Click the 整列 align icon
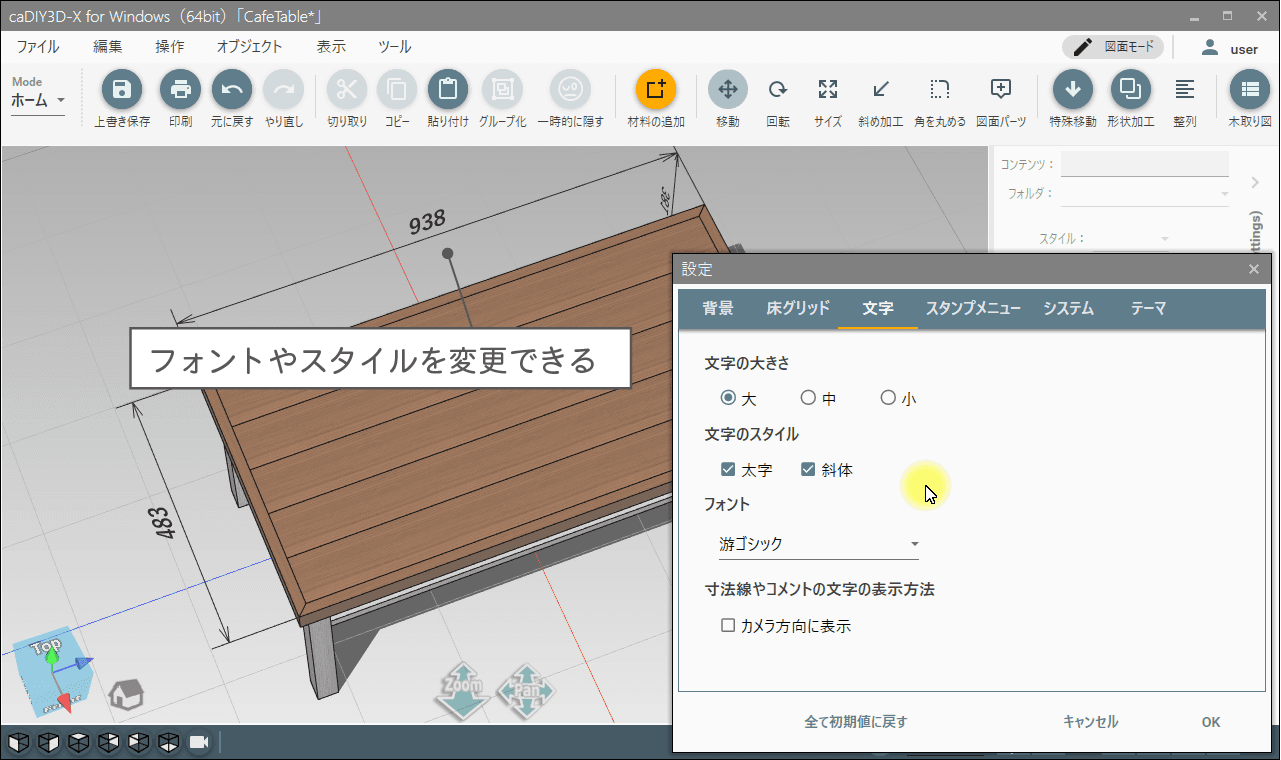The height and width of the screenshot is (760, 1281). point(1185,90)
